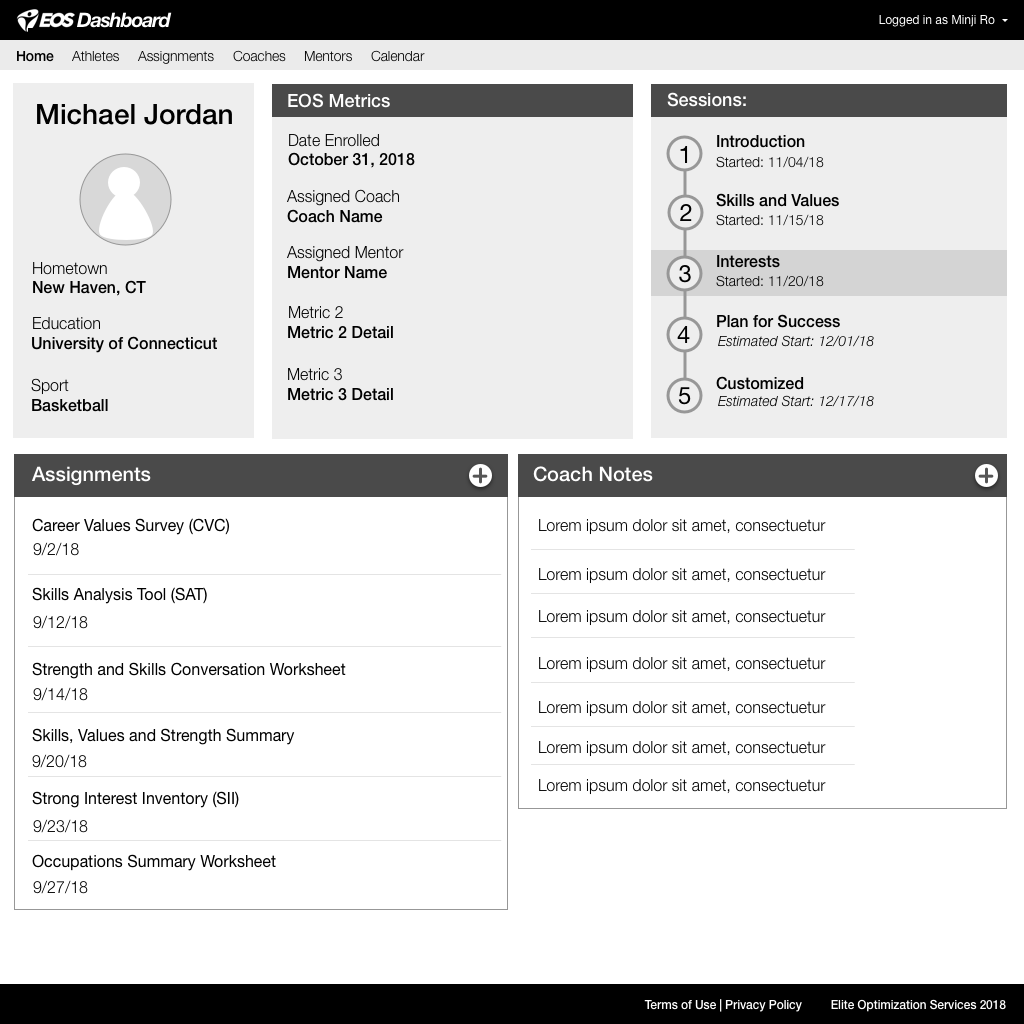1024x1024 pixels.
Task: Click the EOS Dashboard logo
Action: (93, 20)
